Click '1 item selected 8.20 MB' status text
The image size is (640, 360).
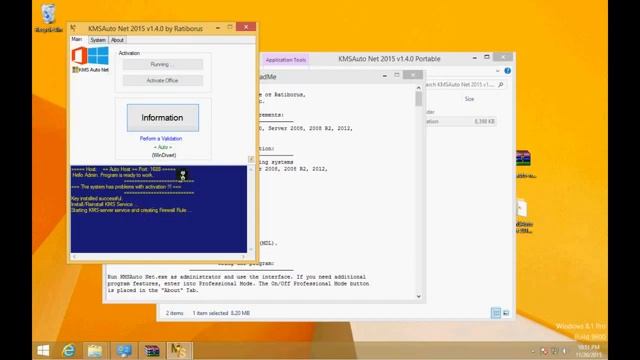click(x=221, y=313)
